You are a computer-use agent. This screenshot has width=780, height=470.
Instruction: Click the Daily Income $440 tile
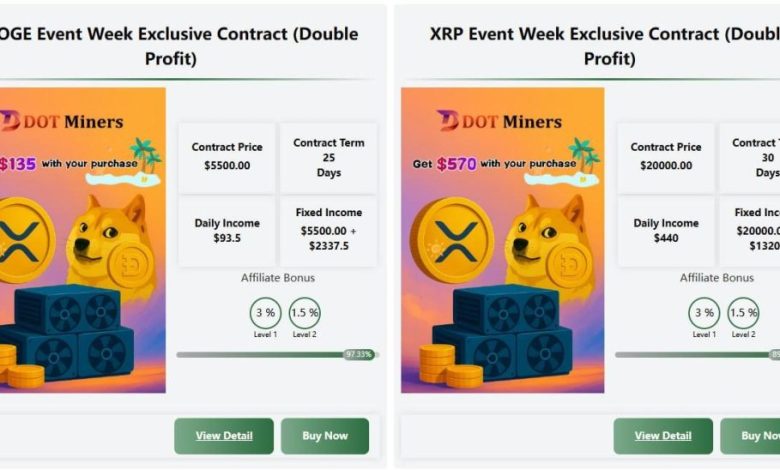click(x=666, y=231)
